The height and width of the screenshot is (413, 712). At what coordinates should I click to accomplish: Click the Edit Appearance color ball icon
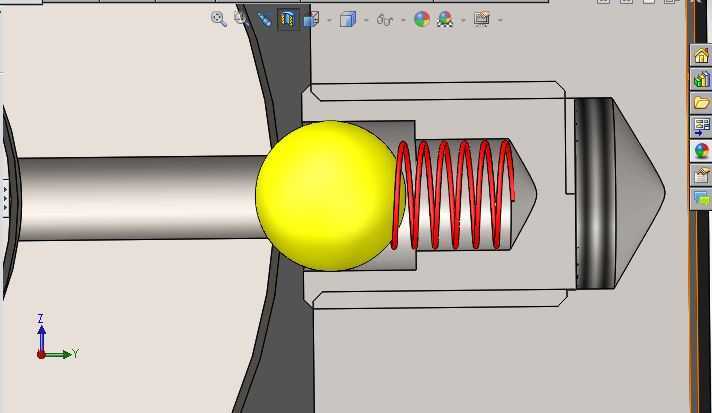[422, 20]
